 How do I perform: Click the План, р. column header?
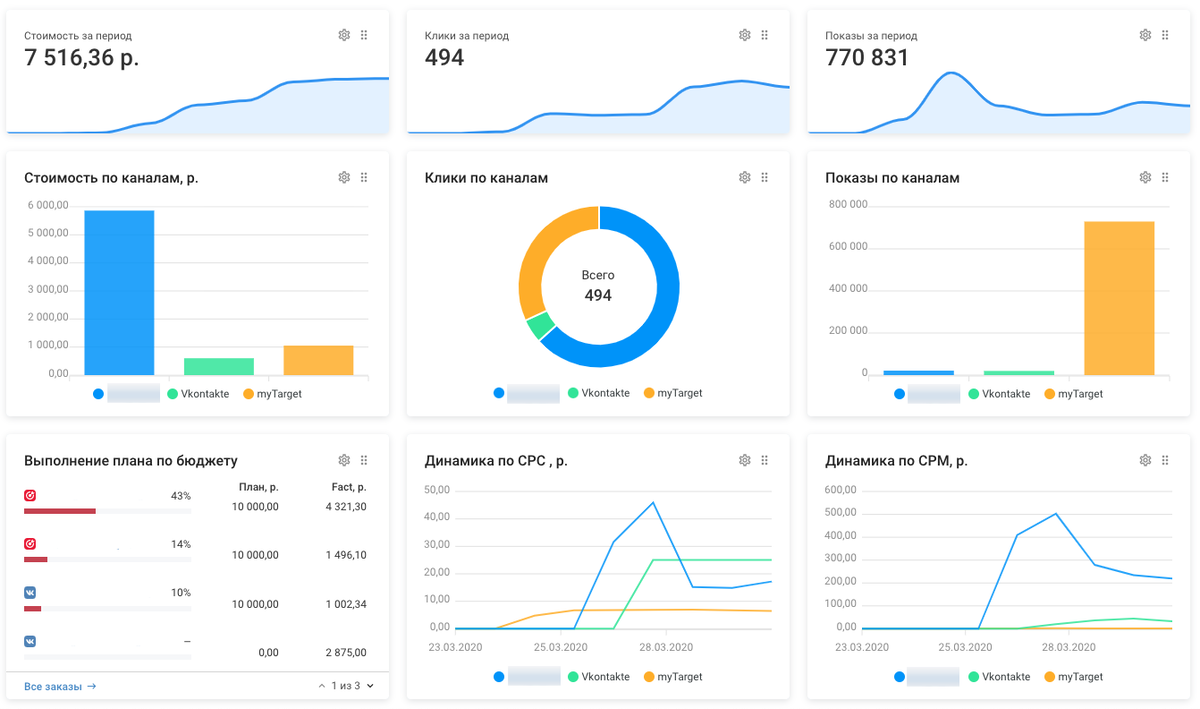coord(259,487)
